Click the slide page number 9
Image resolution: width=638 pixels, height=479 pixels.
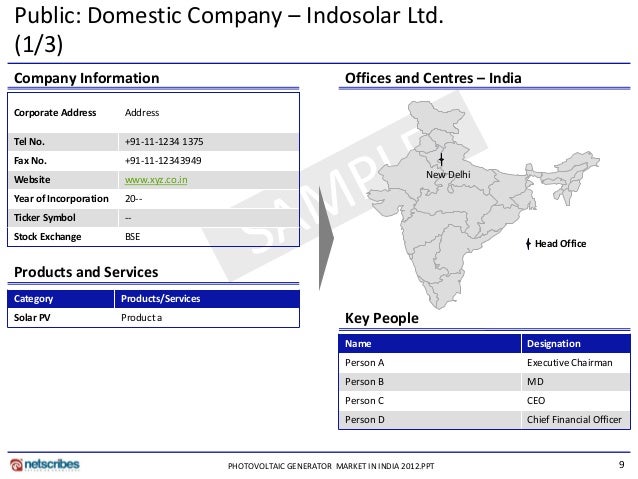[621, 464]
